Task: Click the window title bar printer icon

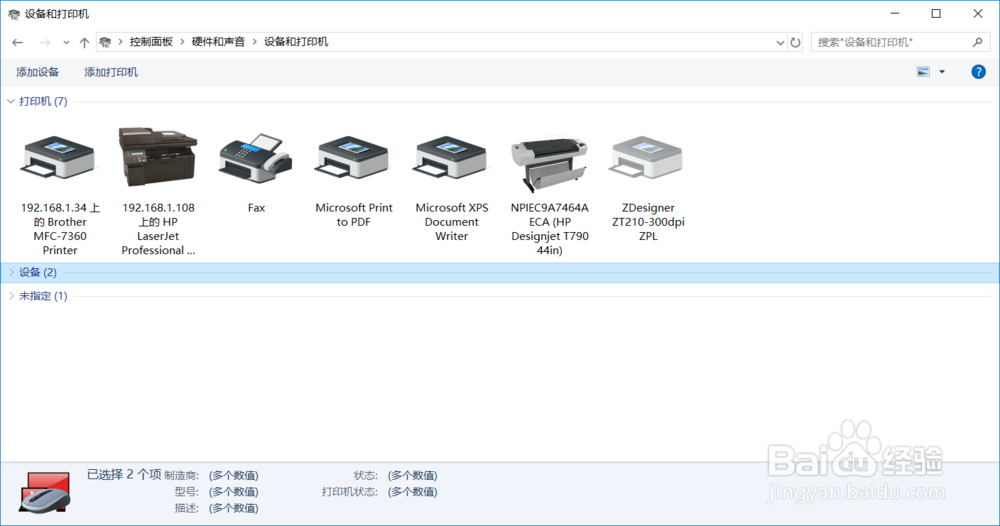Action: coord(13,14)
